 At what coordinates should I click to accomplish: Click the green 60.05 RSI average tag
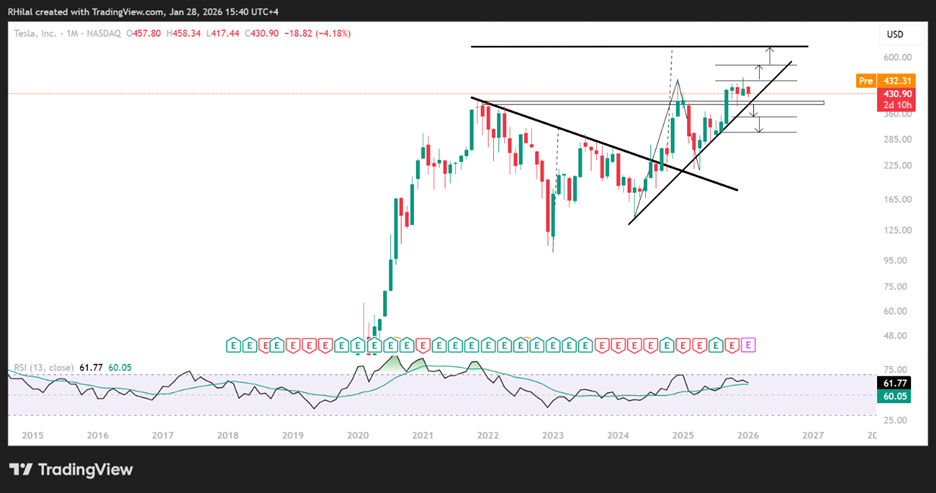tap(891, 396)
